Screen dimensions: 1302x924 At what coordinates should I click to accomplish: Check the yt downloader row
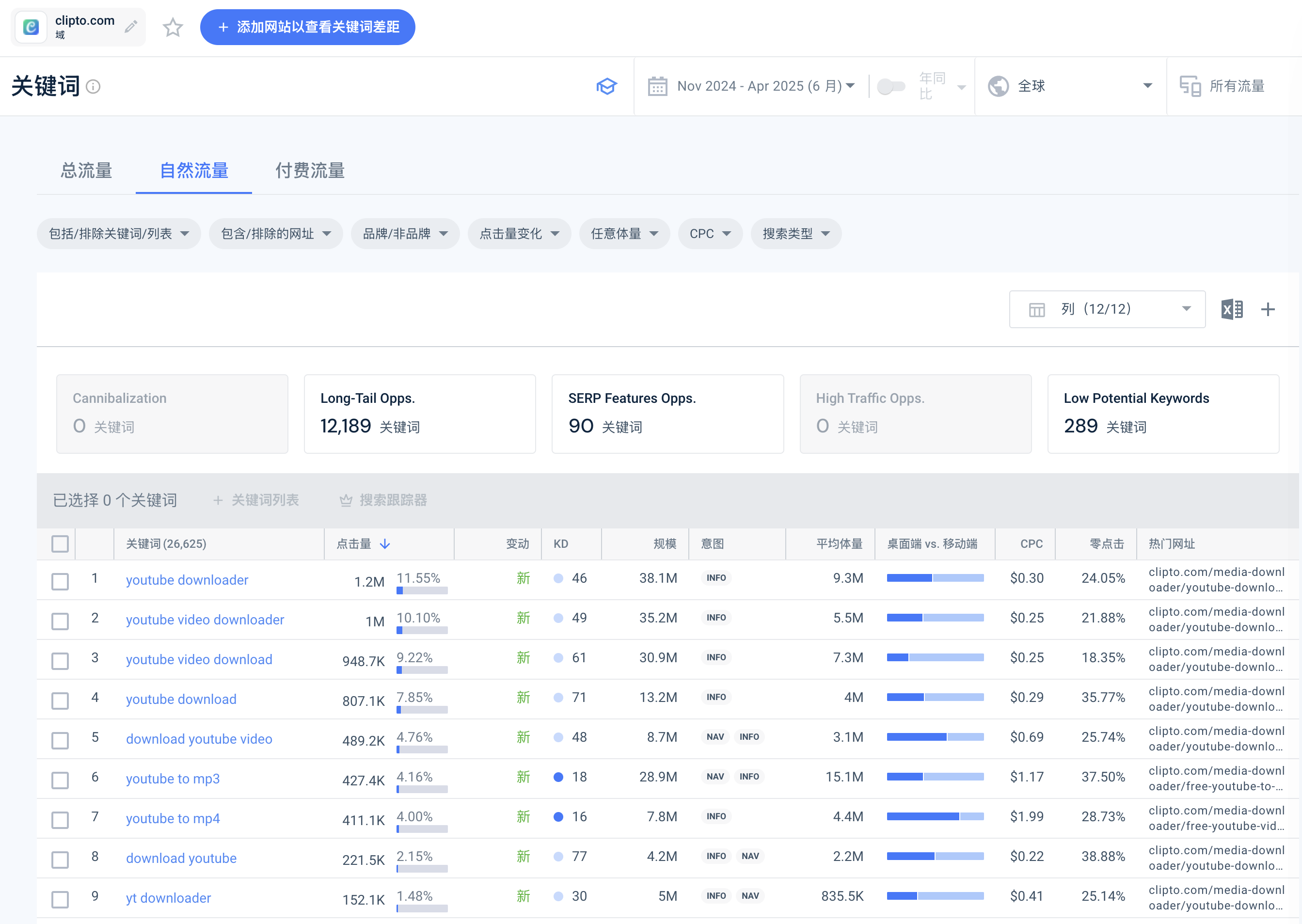pyautogui.click(x=60, y=900)
